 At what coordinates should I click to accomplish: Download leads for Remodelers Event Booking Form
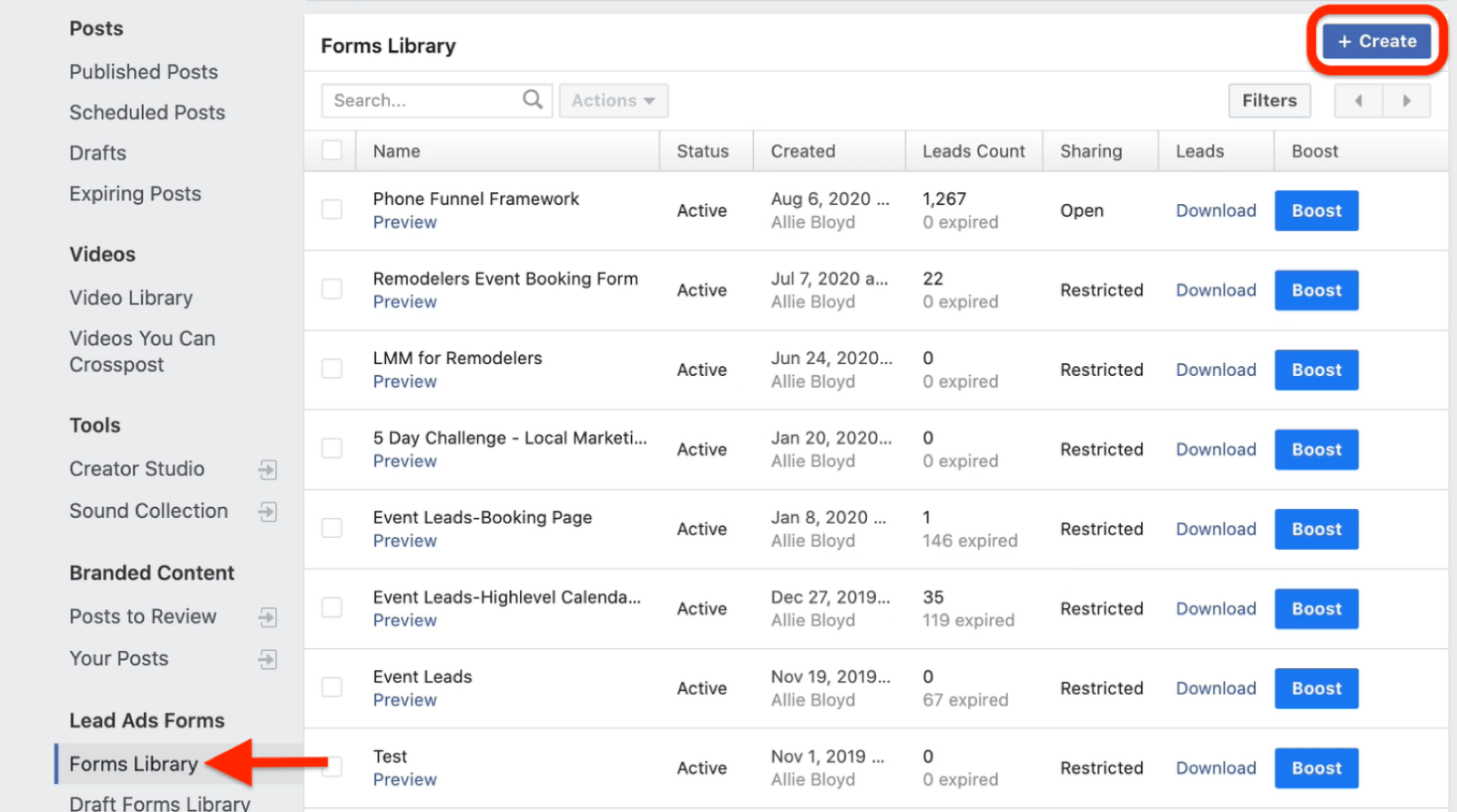1216,290
